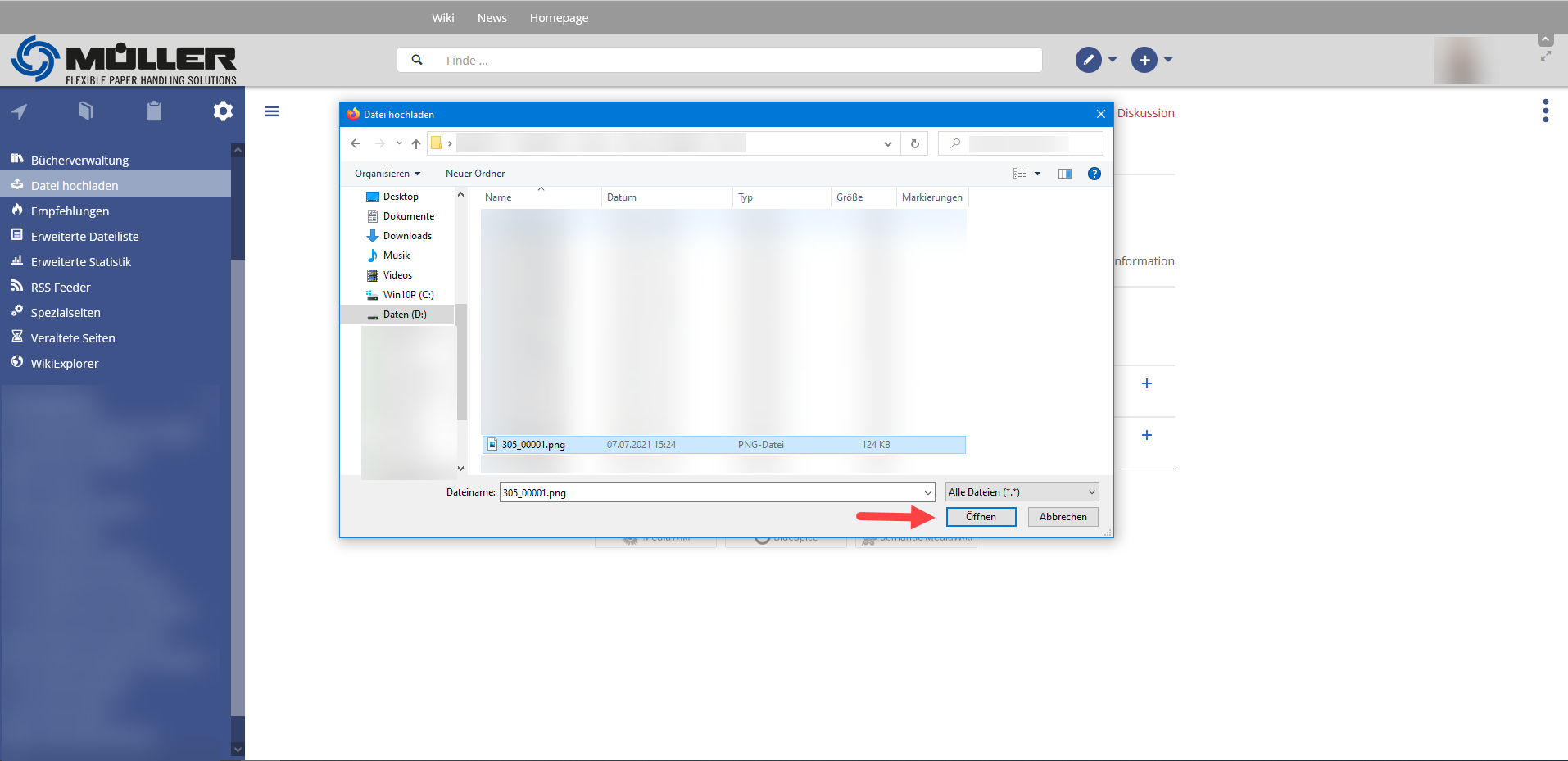The height and width of the screenshot is (761, 1568).
Task: Select the 305_00001.png file
Action: click(x=533, y=445)
